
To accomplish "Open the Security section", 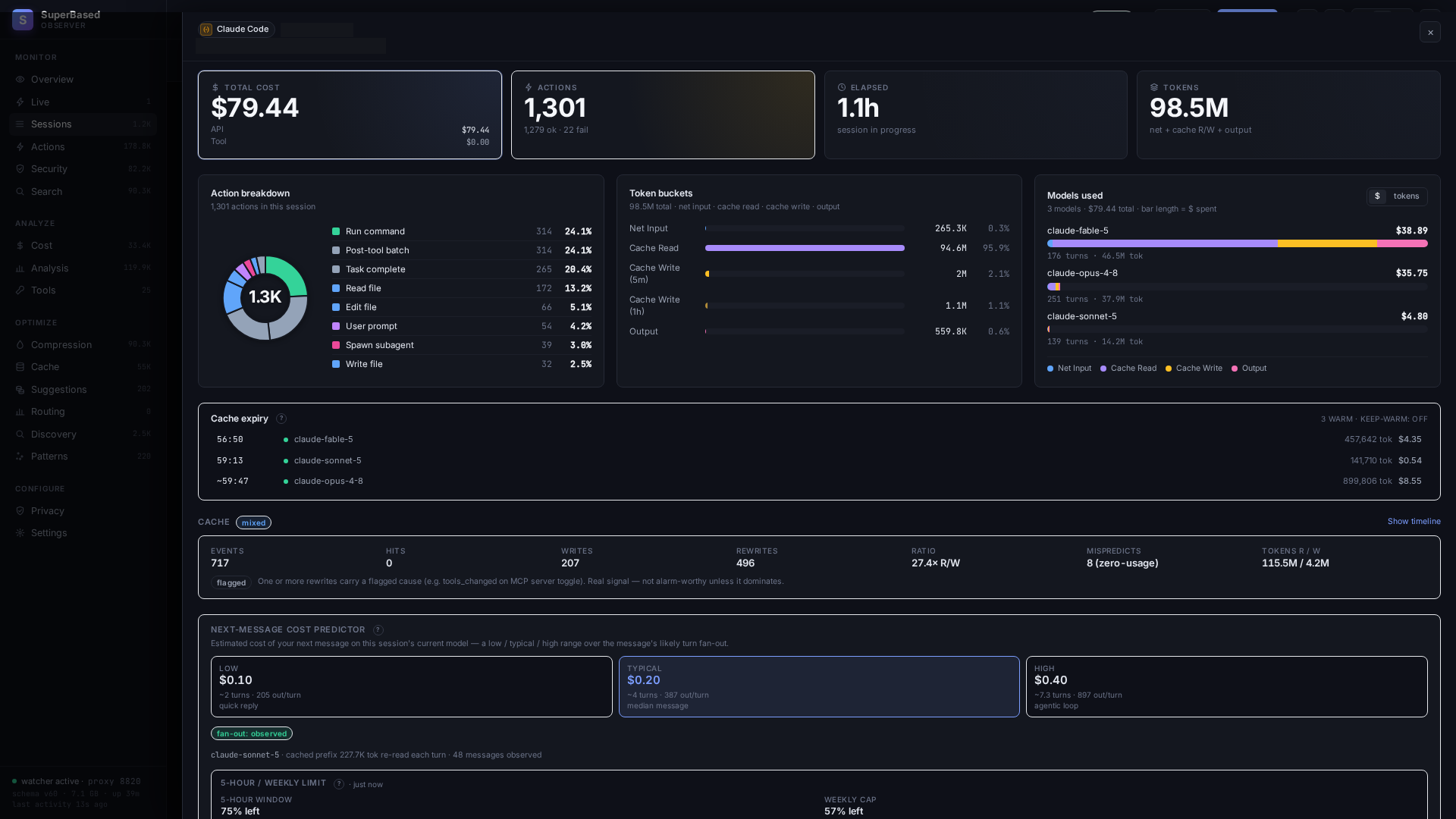I will point(83,169).
